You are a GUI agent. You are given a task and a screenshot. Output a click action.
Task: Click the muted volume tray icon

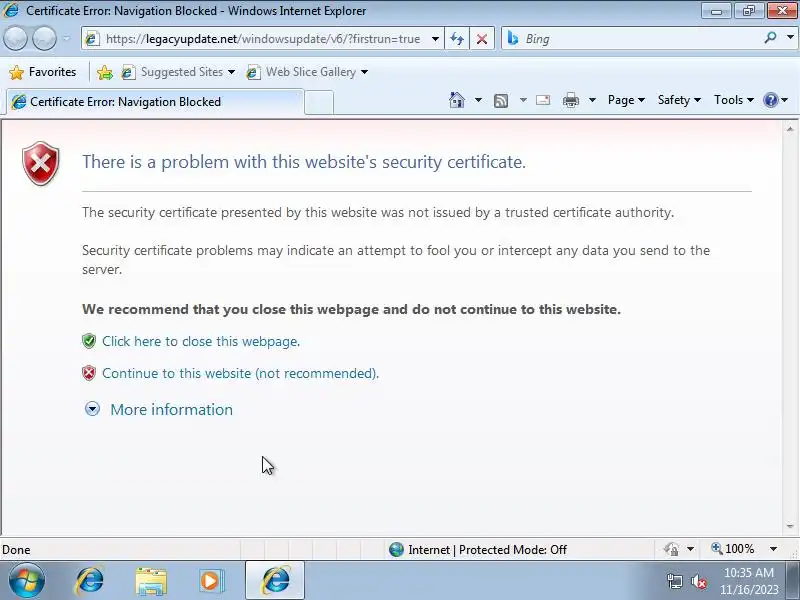(699, 581)
